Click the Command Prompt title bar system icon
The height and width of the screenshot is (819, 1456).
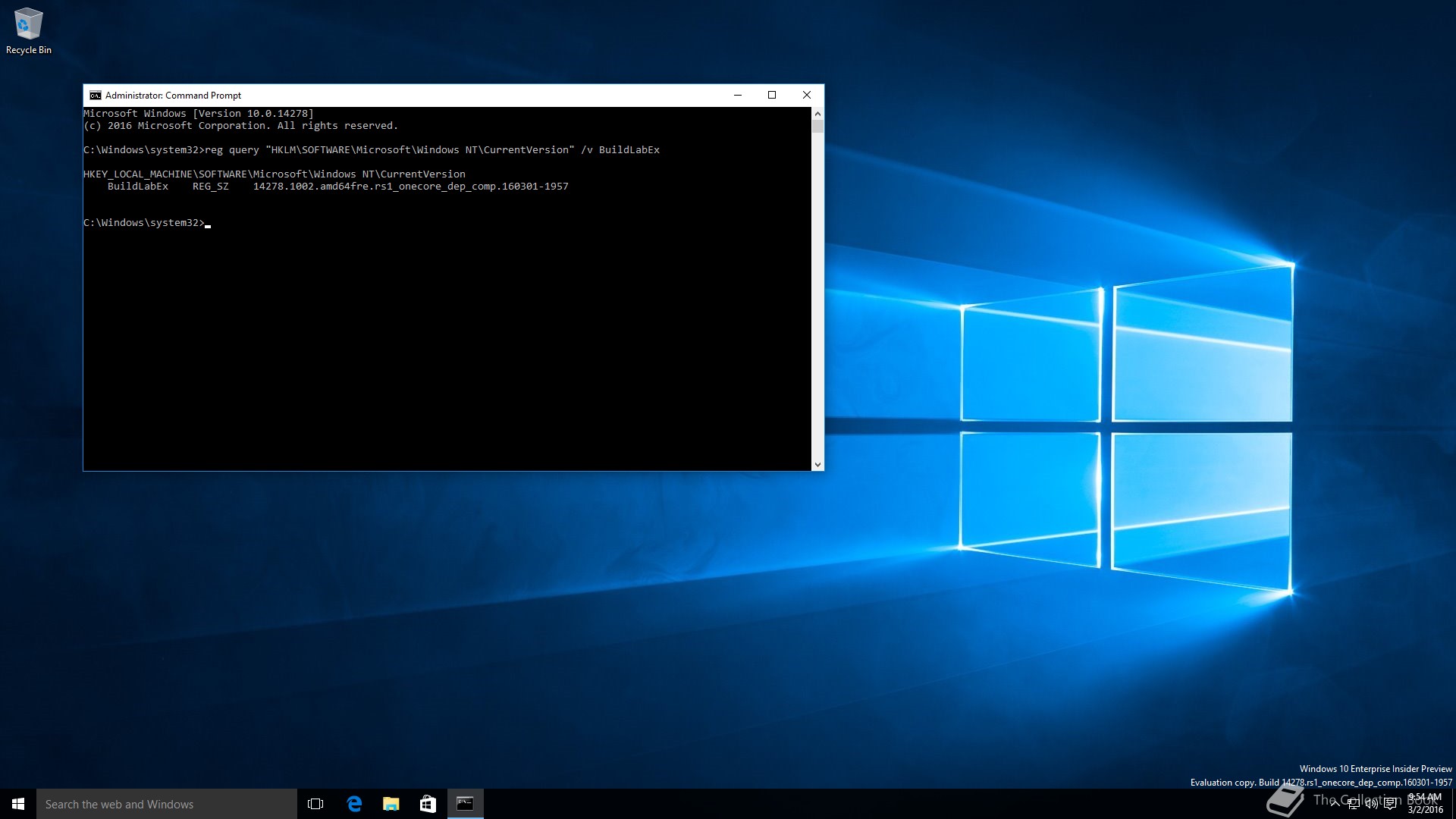pyautogui.click(x=96, y=96)
